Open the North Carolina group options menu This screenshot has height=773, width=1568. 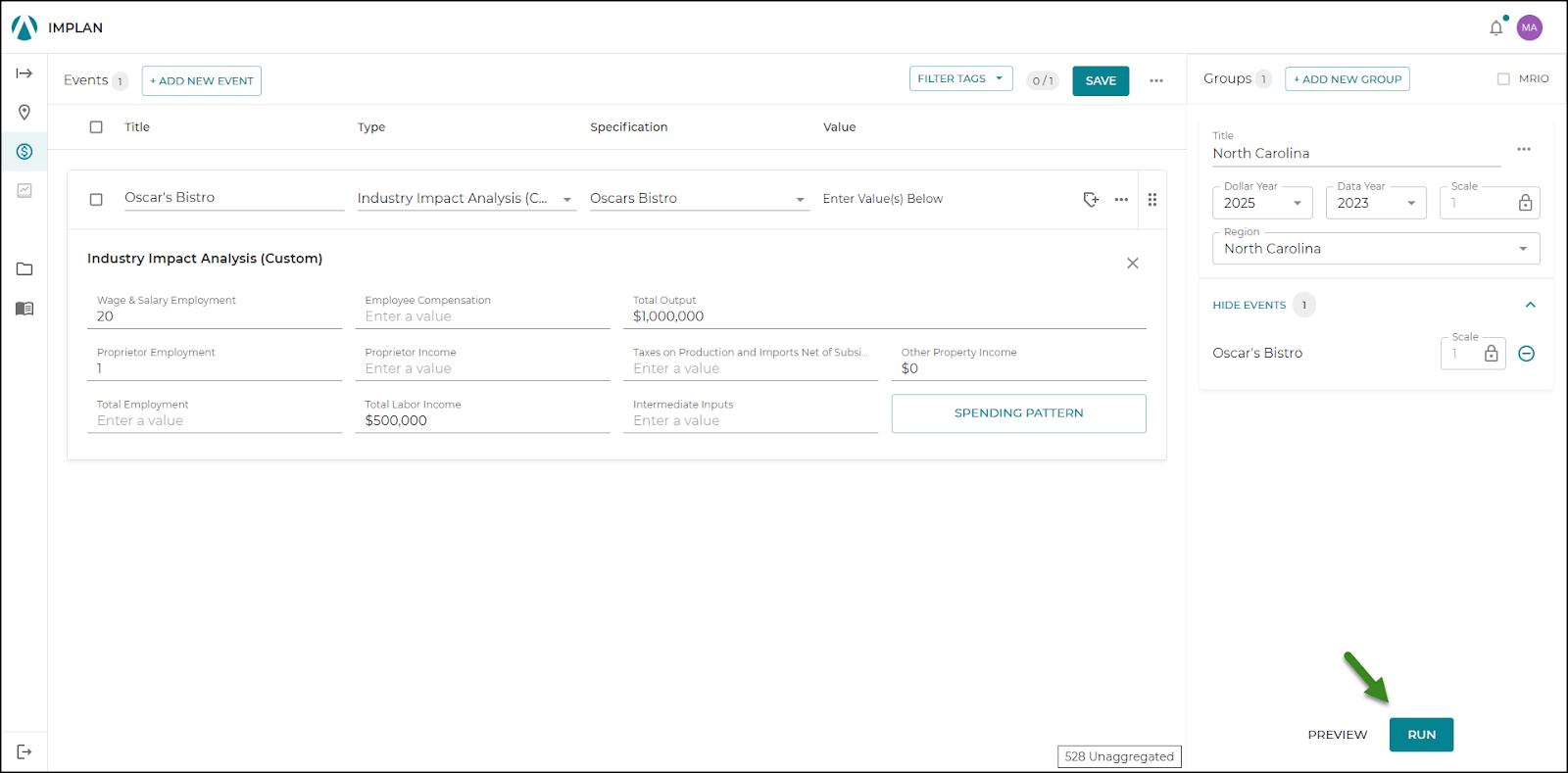click(1524, 149)
